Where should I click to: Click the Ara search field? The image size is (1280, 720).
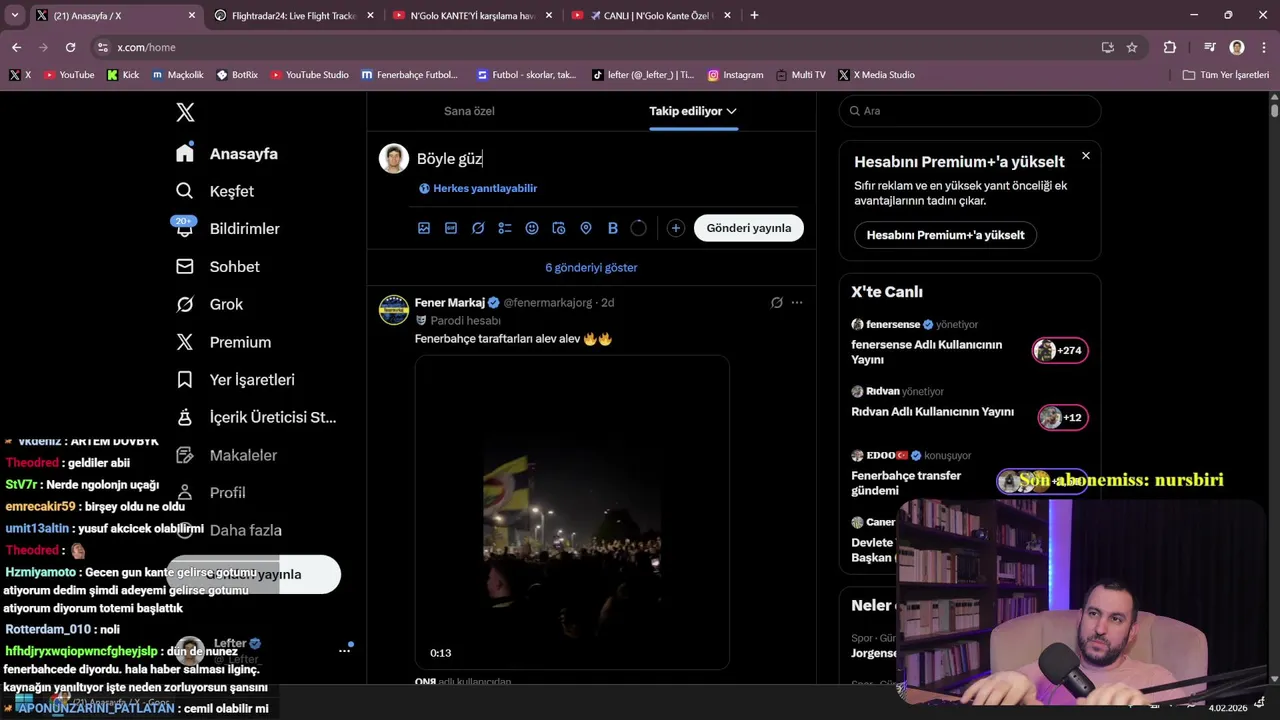(970, 111)
